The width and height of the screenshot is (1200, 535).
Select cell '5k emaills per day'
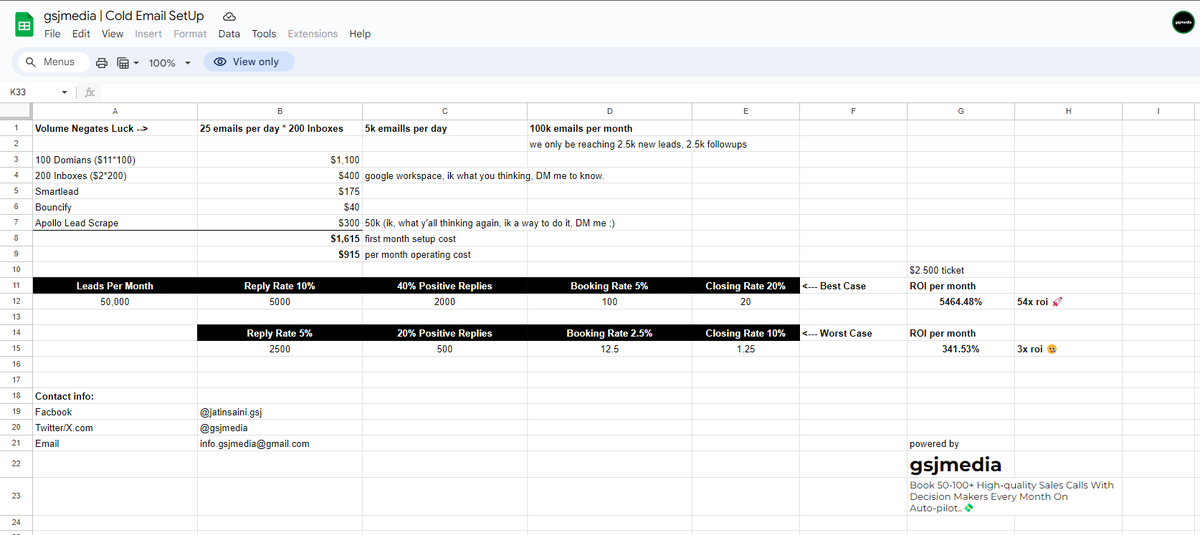click(444, 128)
